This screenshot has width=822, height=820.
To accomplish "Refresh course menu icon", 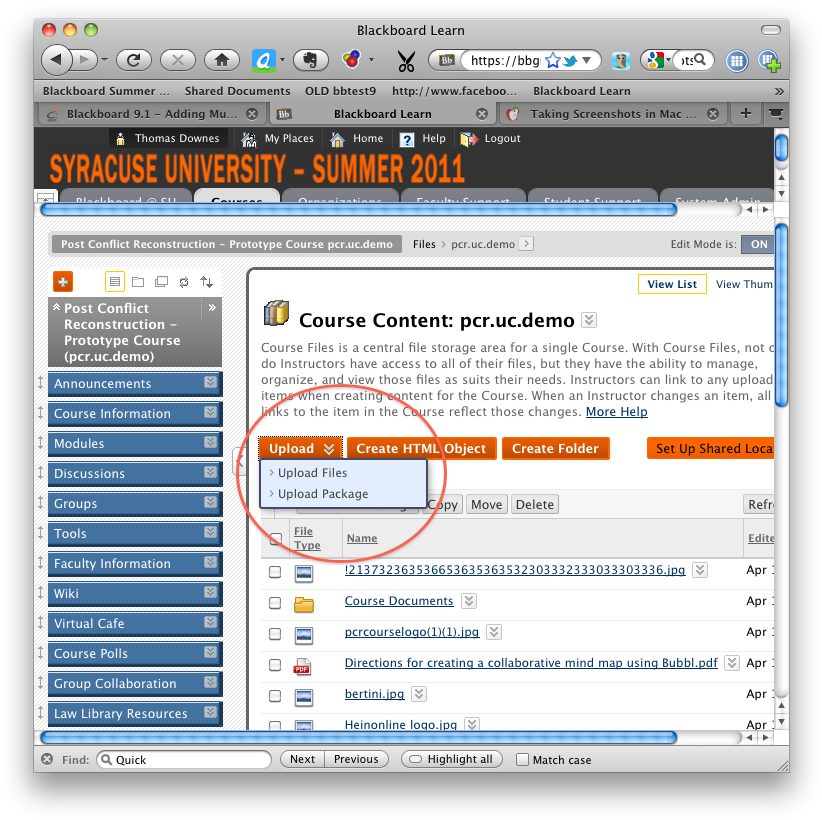I will point(184,282).
